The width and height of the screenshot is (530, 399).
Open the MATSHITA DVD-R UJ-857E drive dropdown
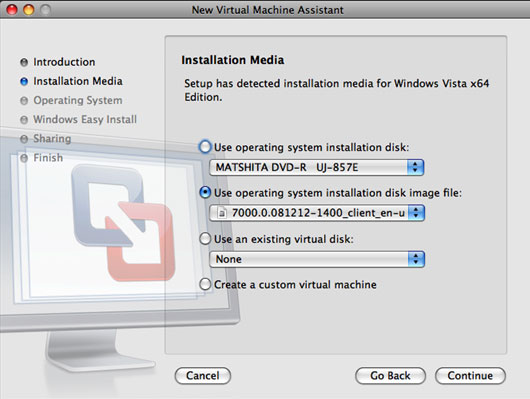coord(316,167)
